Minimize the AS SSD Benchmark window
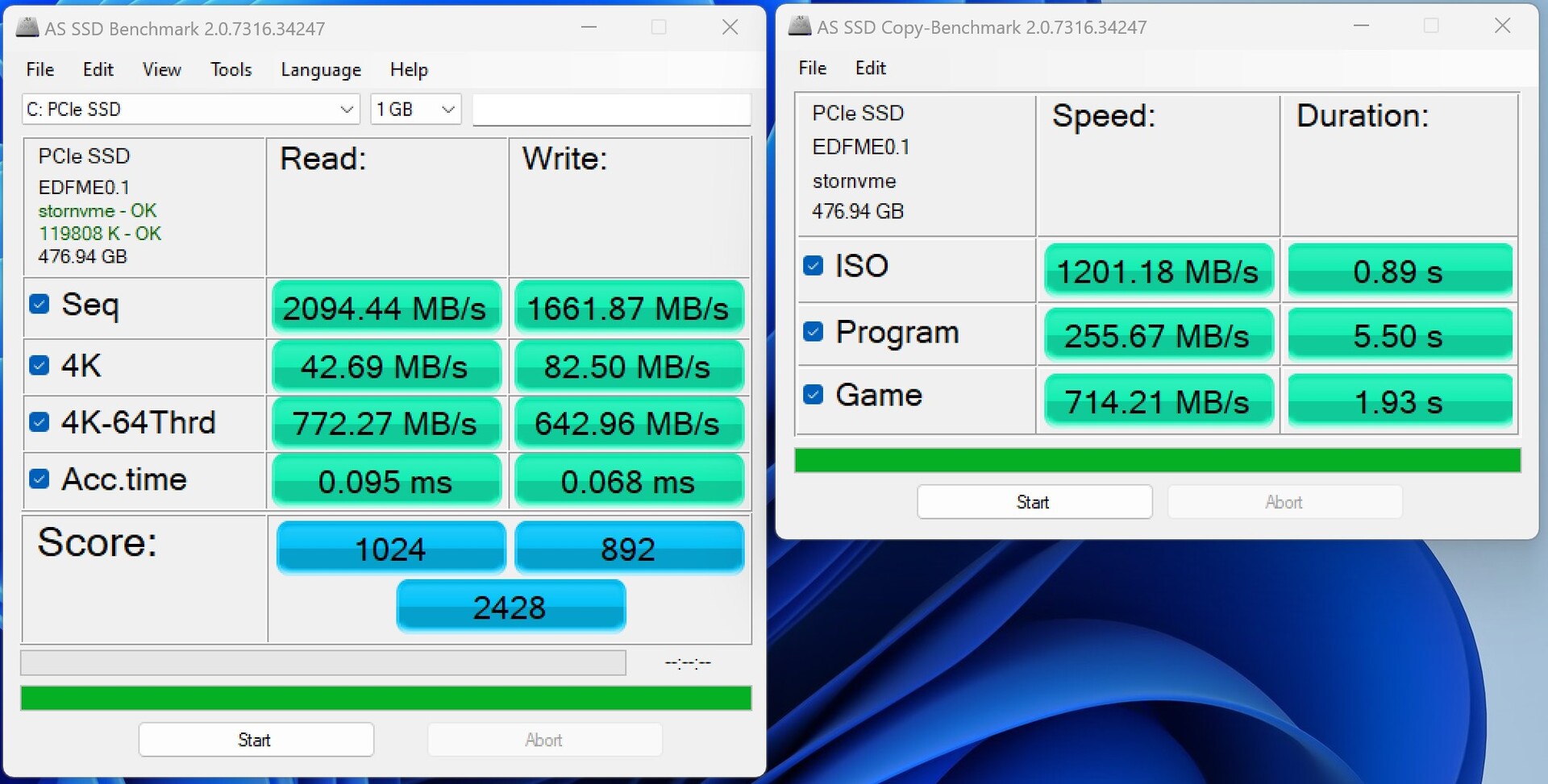 coord(589,27)
